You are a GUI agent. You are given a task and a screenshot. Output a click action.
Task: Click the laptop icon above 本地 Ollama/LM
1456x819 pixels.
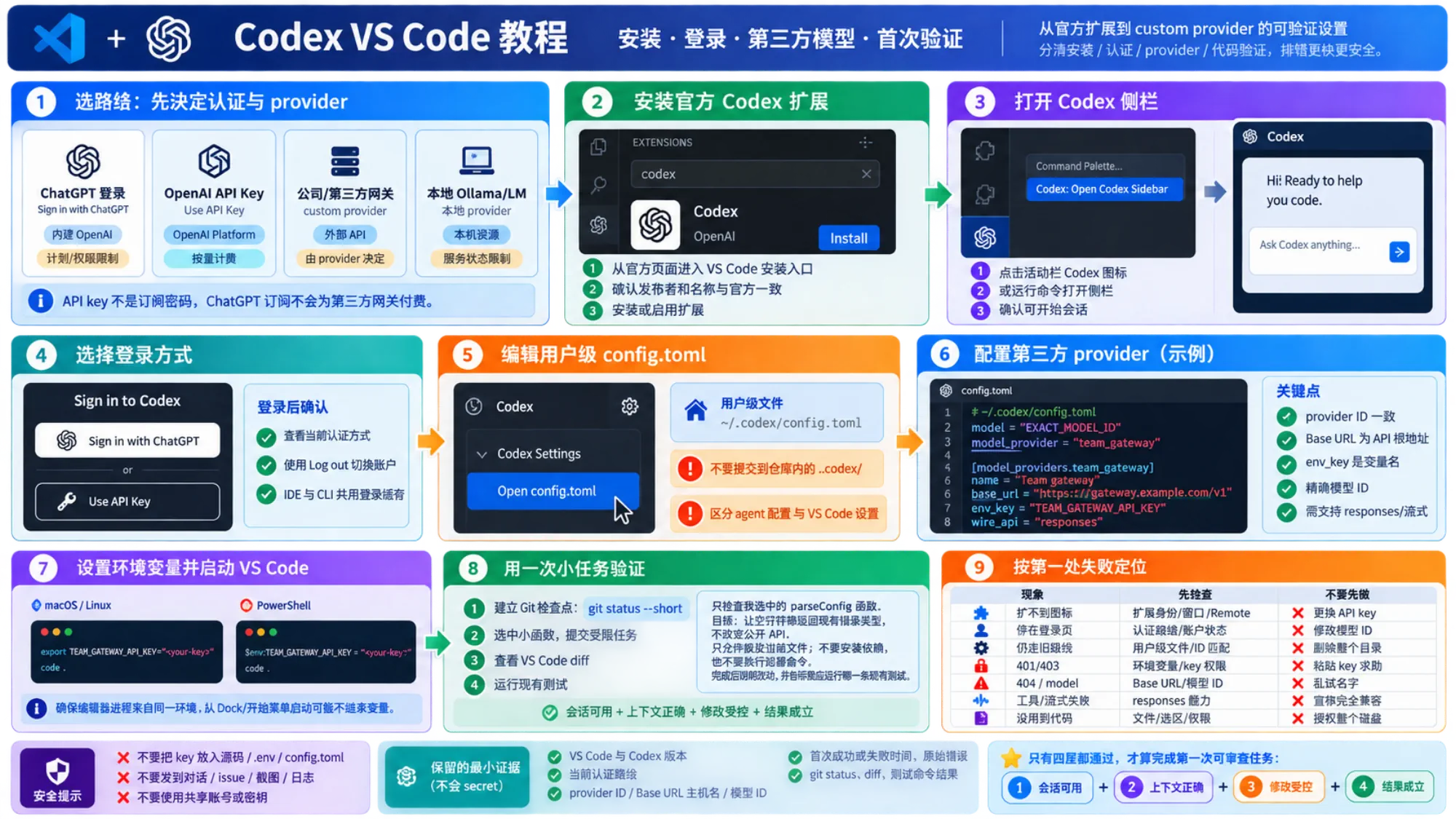[477, 160]
